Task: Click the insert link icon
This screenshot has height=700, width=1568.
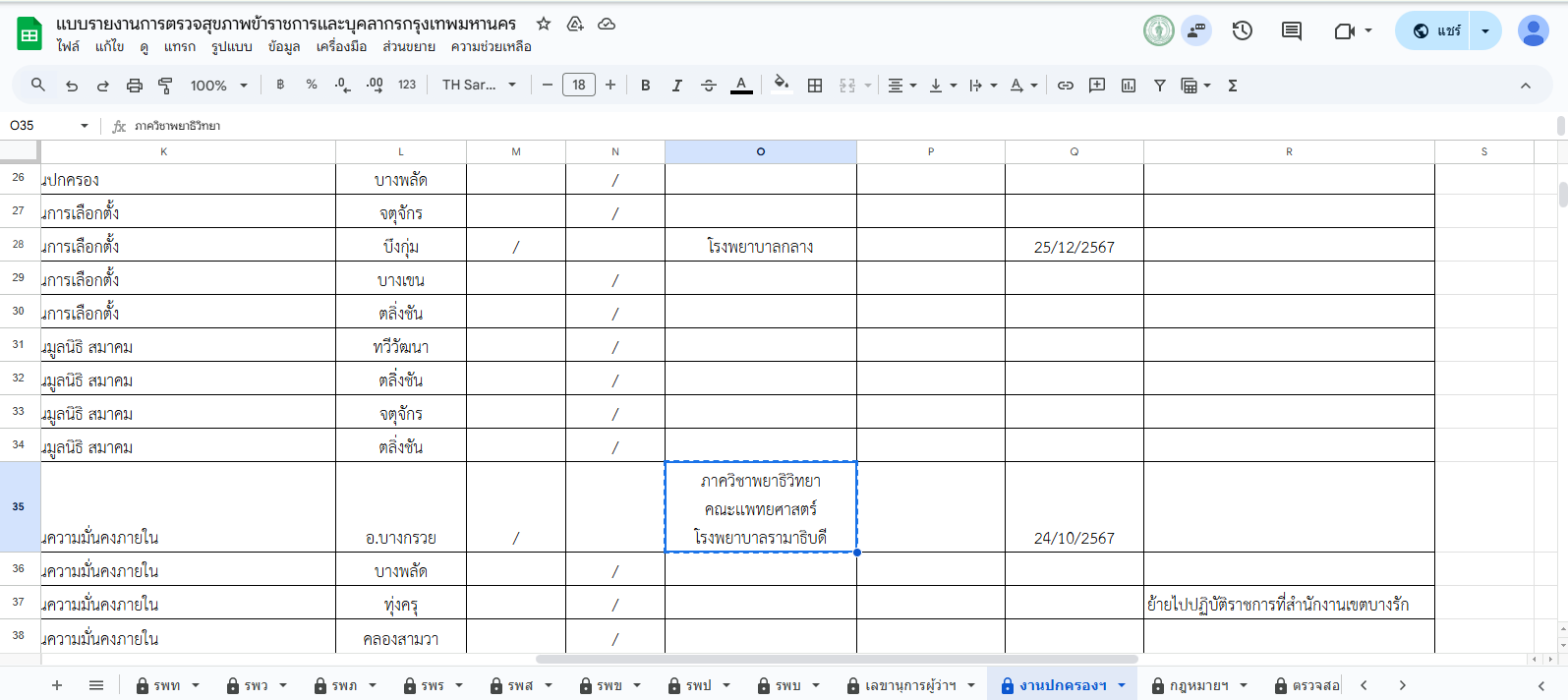Action: click(1065, 86)
